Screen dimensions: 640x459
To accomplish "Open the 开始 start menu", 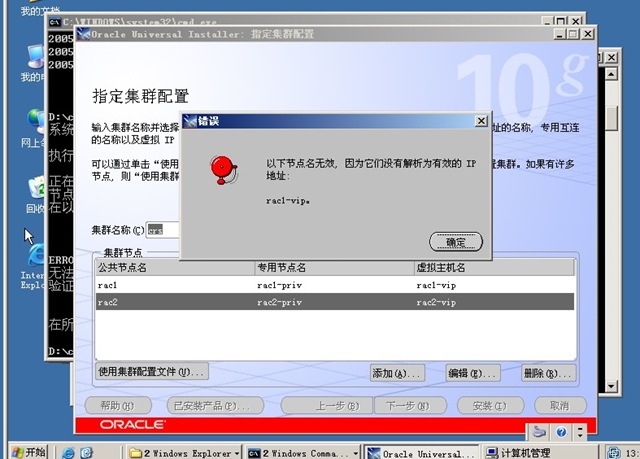I will tap(28, 452).
